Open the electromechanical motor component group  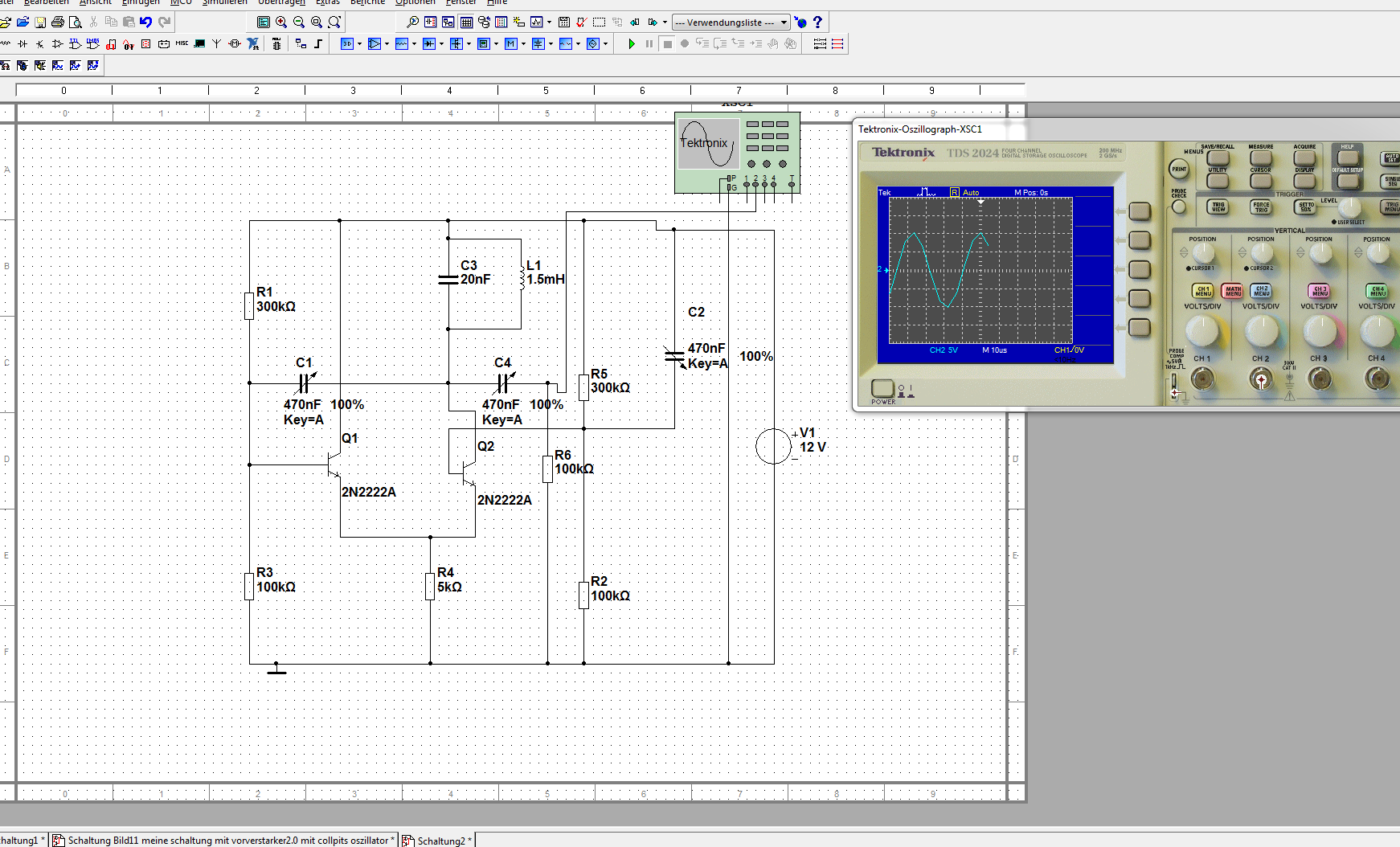pyautogui.click(x=235, y=43)
